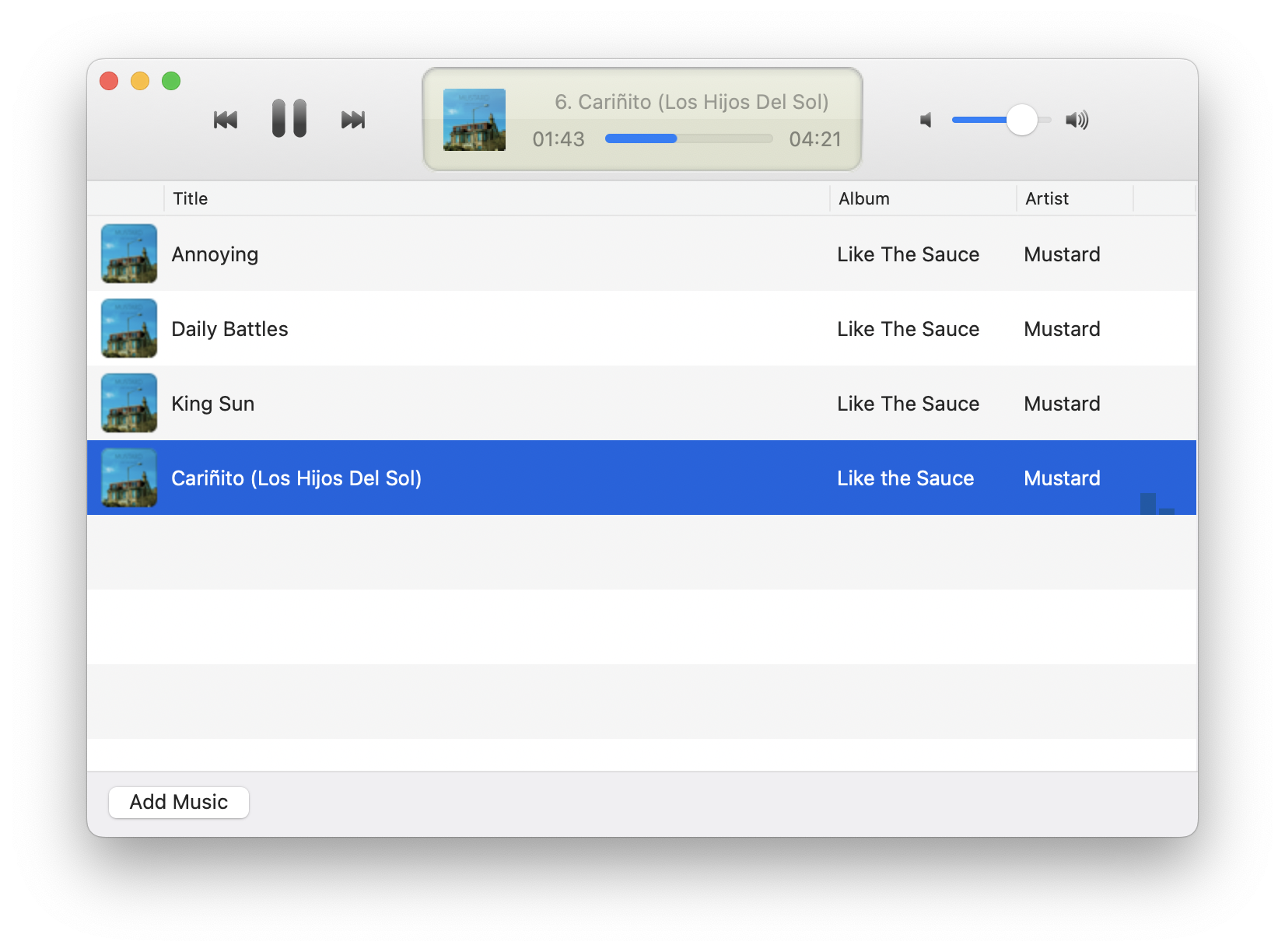Viewport: 1285px width, 952px height.
Task: Select the Cariñito (Los Hijos Del Sol) row
Action: 642,478
